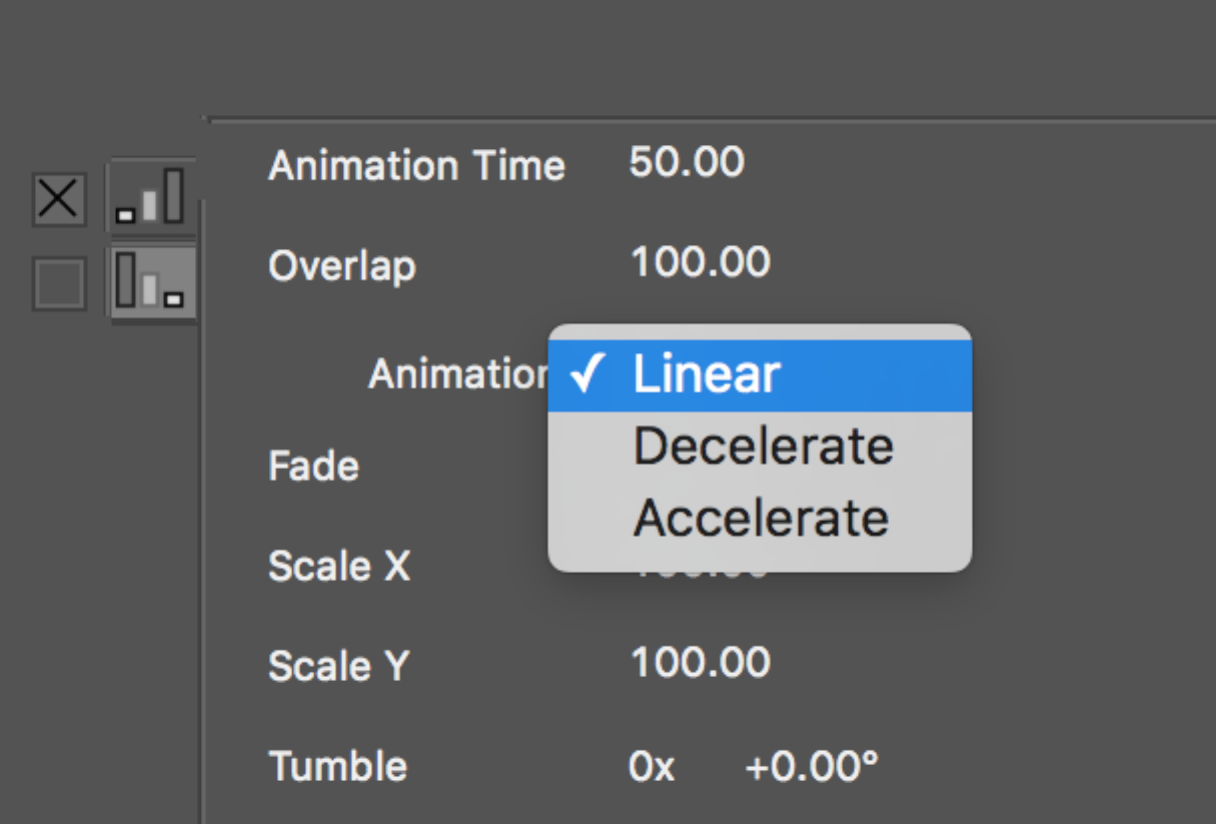Enable the empty checkbox beside descending bars
This screenshot has width=1216, height=824.
tap(59, 283)
